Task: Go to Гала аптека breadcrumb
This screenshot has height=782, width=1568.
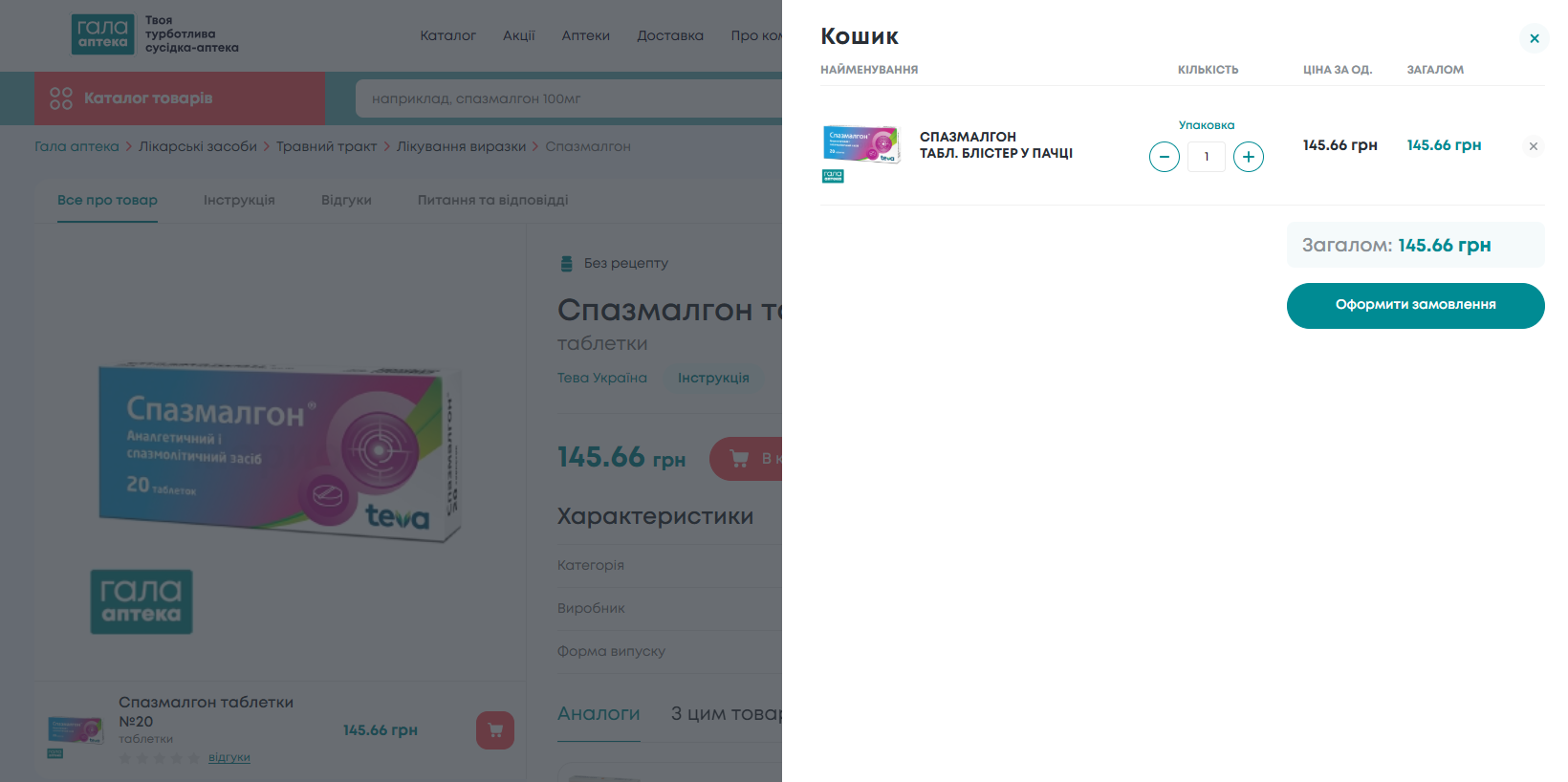Action: [76, 146]
